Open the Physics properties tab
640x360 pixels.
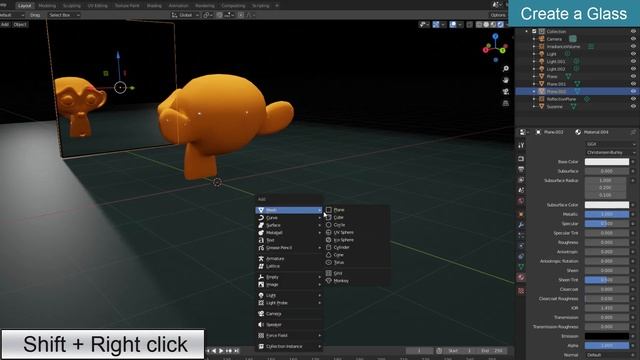point(521,246)
